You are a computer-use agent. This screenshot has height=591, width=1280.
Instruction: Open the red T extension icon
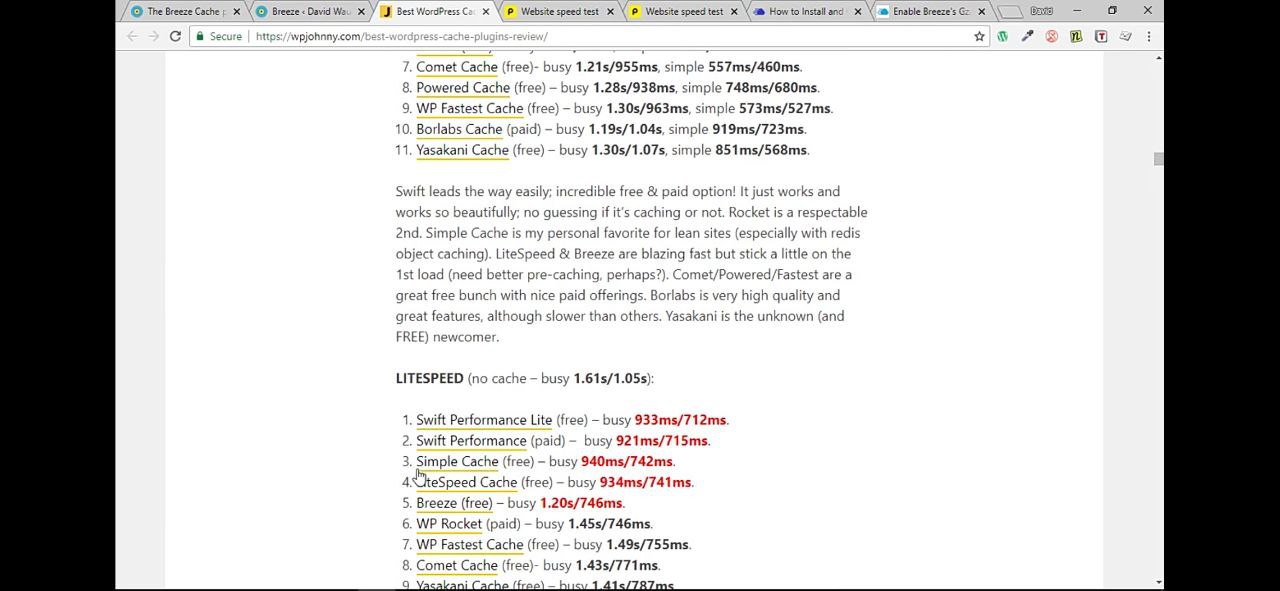pos(1101,36)
